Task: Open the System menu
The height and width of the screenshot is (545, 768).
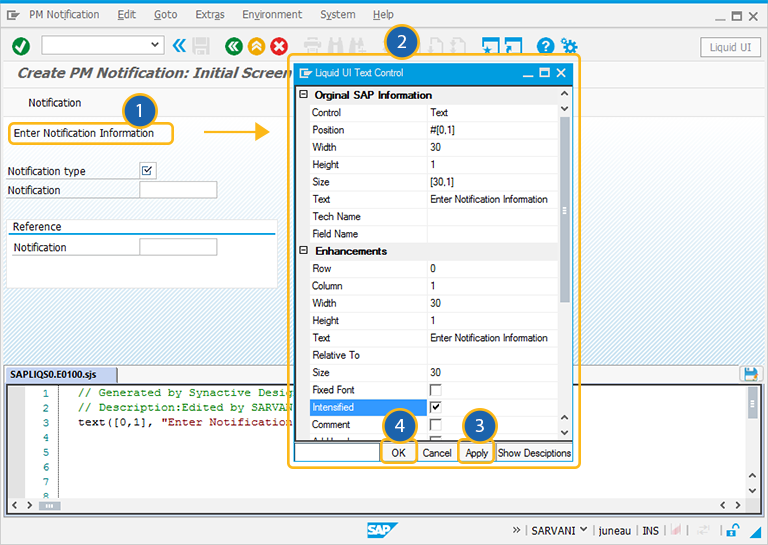Action: pos(337,15)
